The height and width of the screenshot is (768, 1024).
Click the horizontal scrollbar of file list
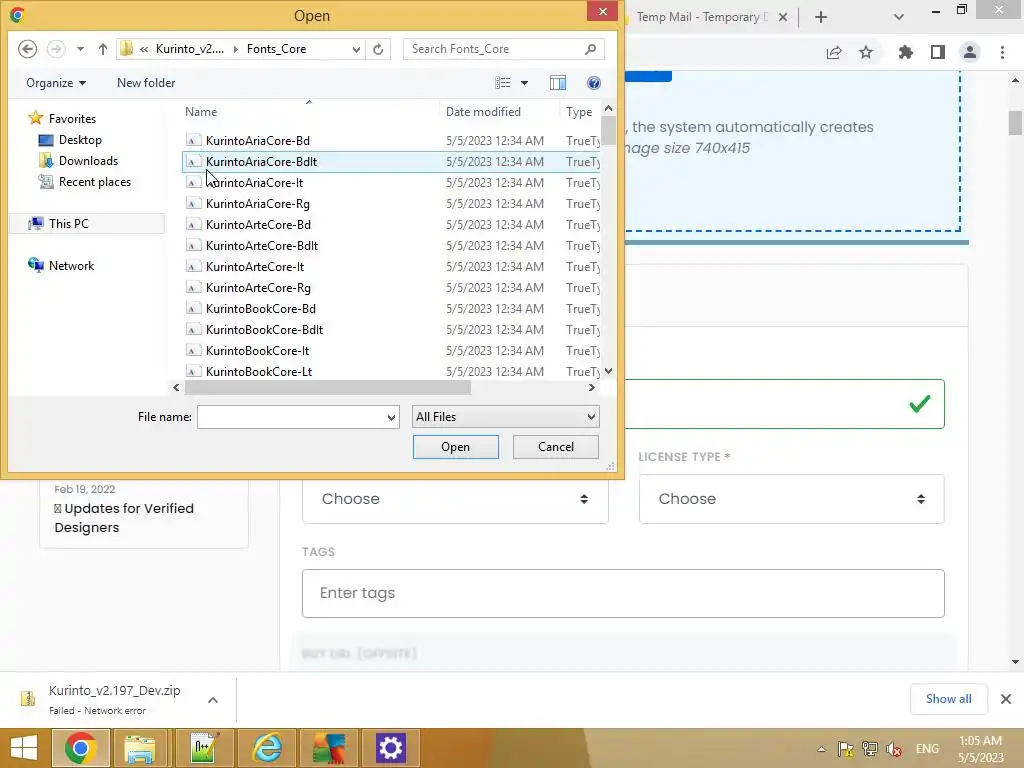pyautogui.click(x=327, y=387)
